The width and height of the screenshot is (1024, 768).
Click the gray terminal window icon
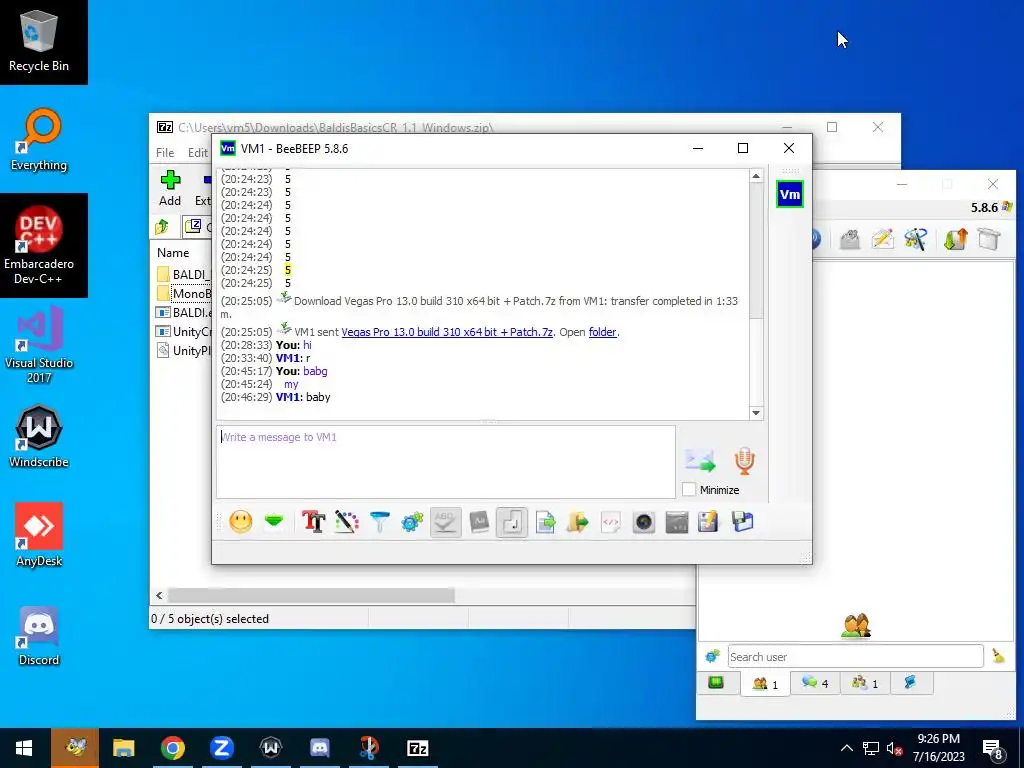677,522
